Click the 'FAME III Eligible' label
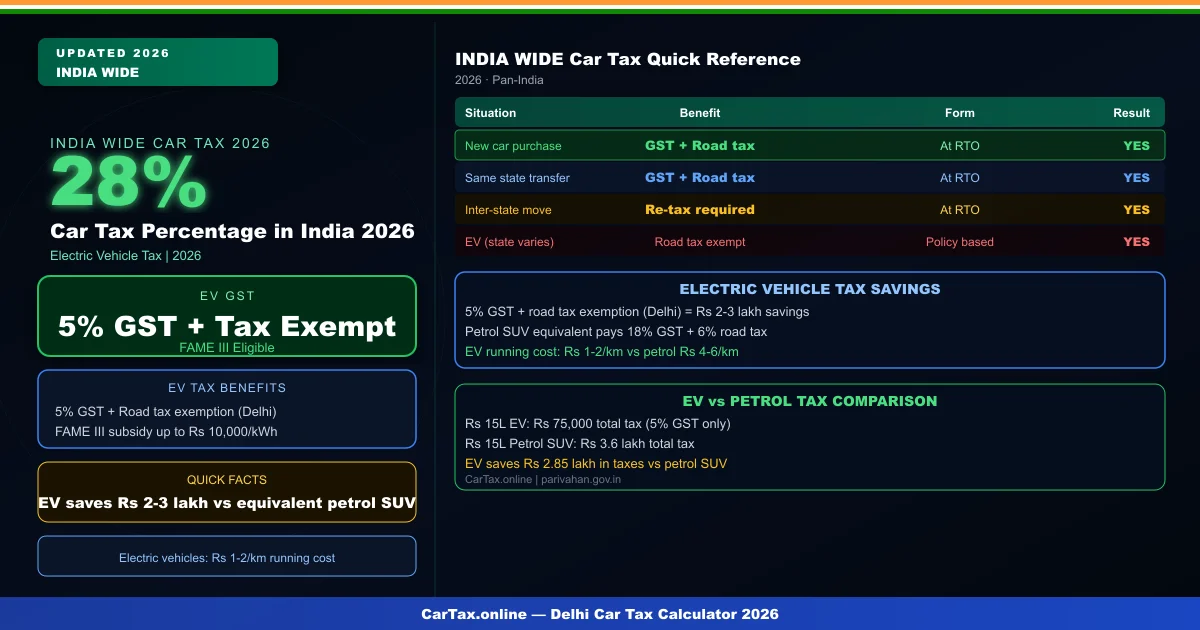This screenshot has height=630, width=1200. click(x=227, y=348)
